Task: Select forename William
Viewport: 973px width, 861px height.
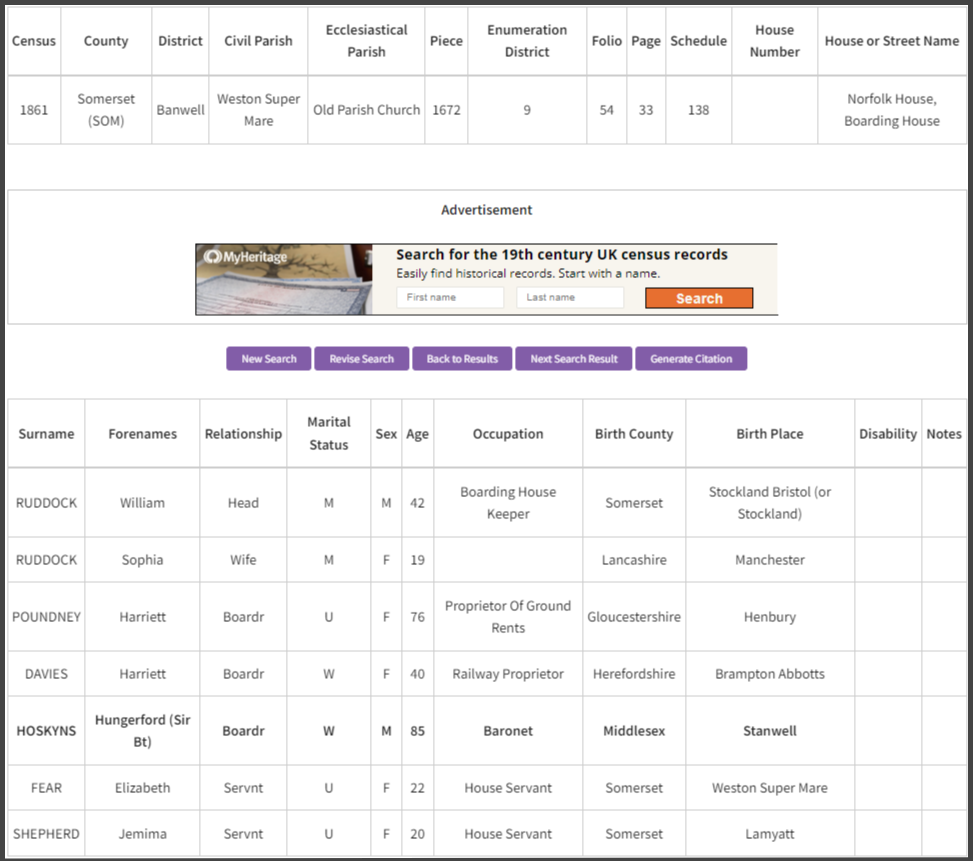Action: pyautogui.click(x=143, y=502)
